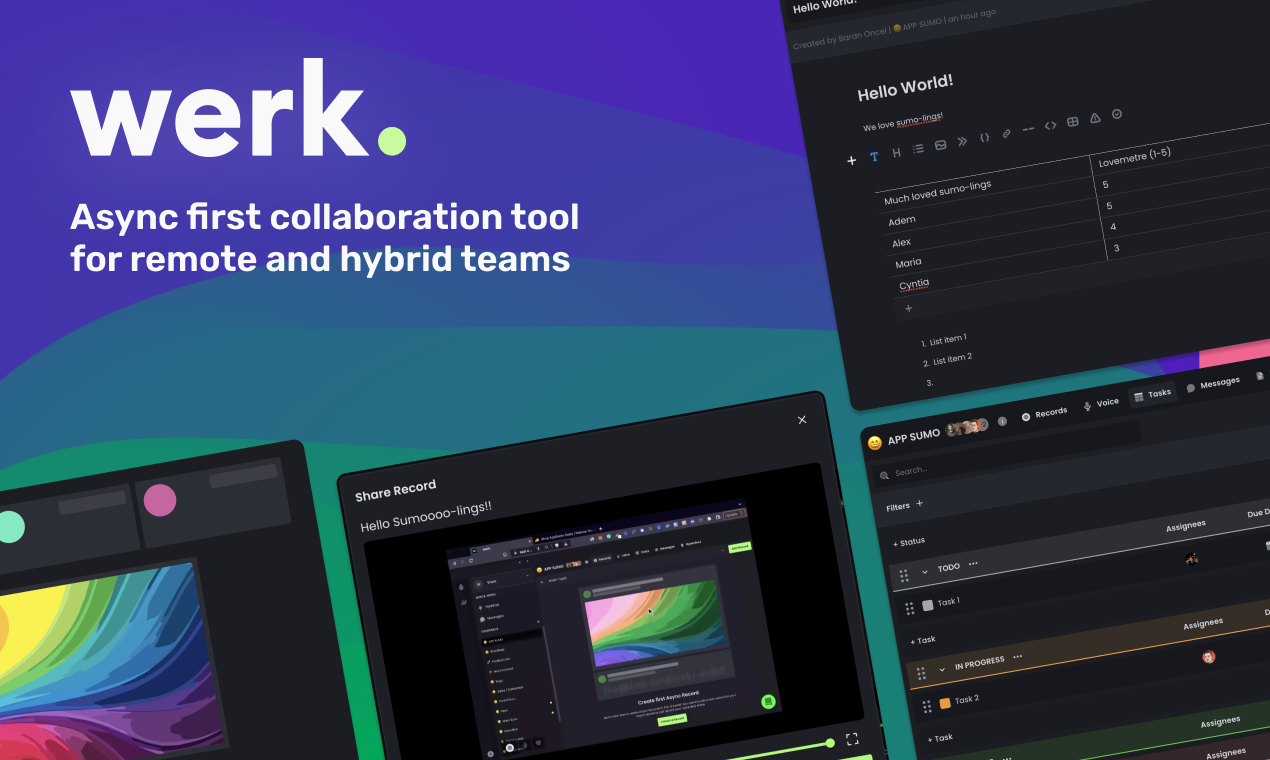Click the member avatars next to APP SUMO
Screen dimensions: 1270x760
[x=968, y=427]
